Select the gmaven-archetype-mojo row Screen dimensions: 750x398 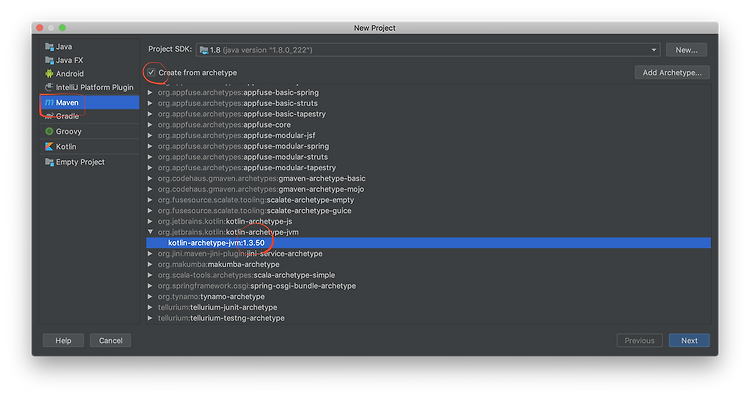coord(428,189)
